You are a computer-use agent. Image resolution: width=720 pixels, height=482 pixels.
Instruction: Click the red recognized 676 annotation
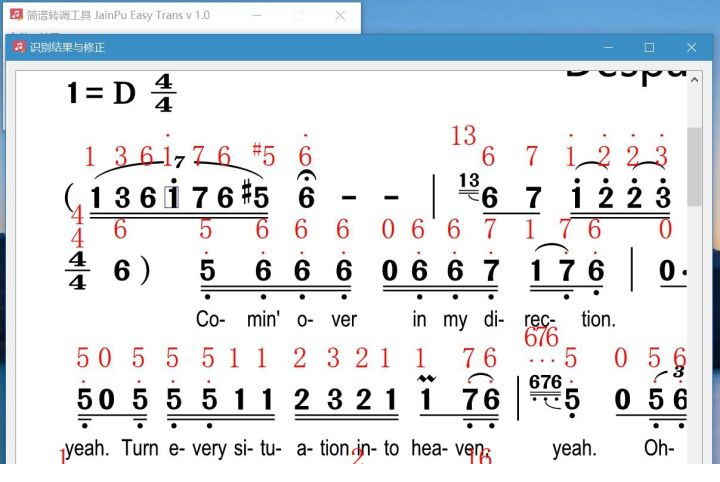click(x=541, y=337)
